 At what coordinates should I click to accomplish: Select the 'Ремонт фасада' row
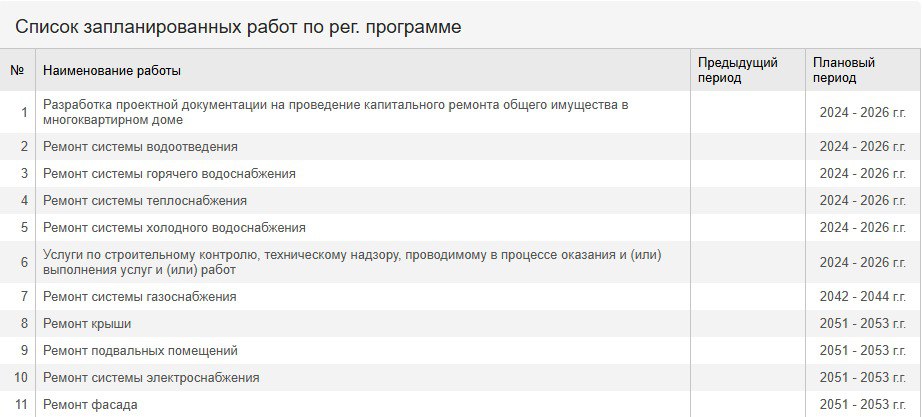click(x=461, y=405)
